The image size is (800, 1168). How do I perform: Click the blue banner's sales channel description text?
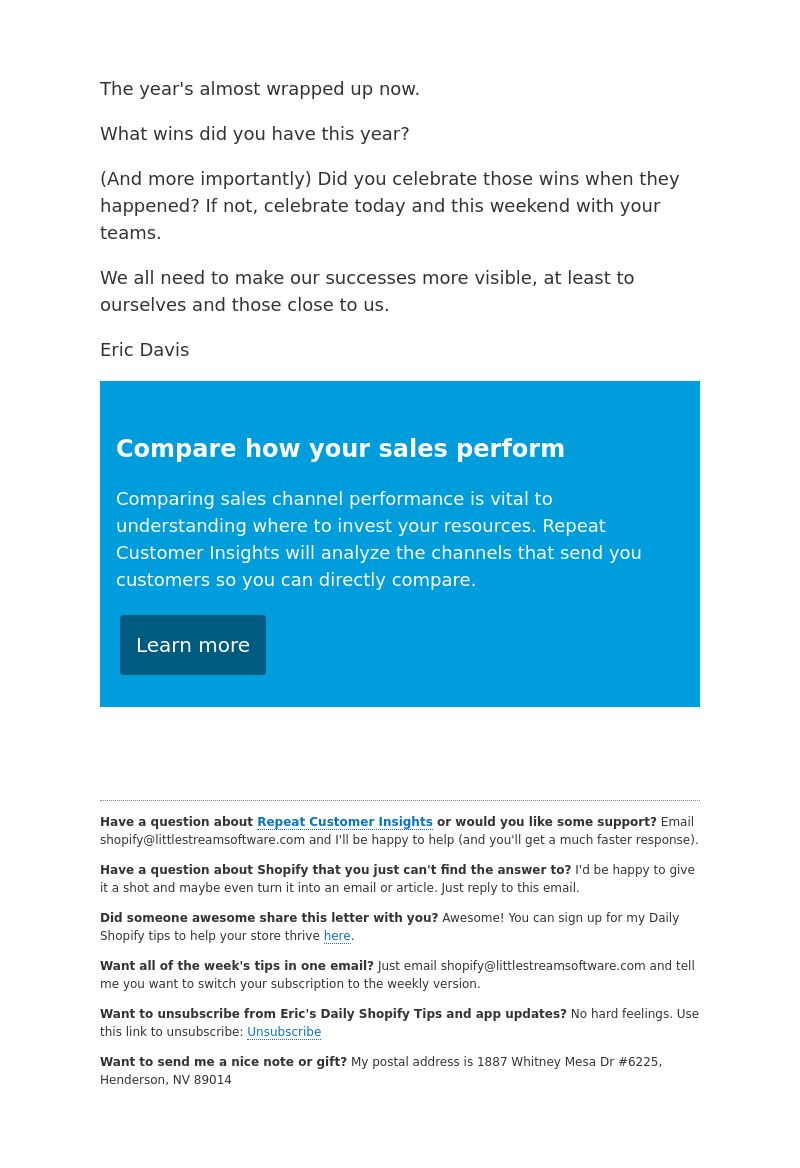[x=378, y=539]
